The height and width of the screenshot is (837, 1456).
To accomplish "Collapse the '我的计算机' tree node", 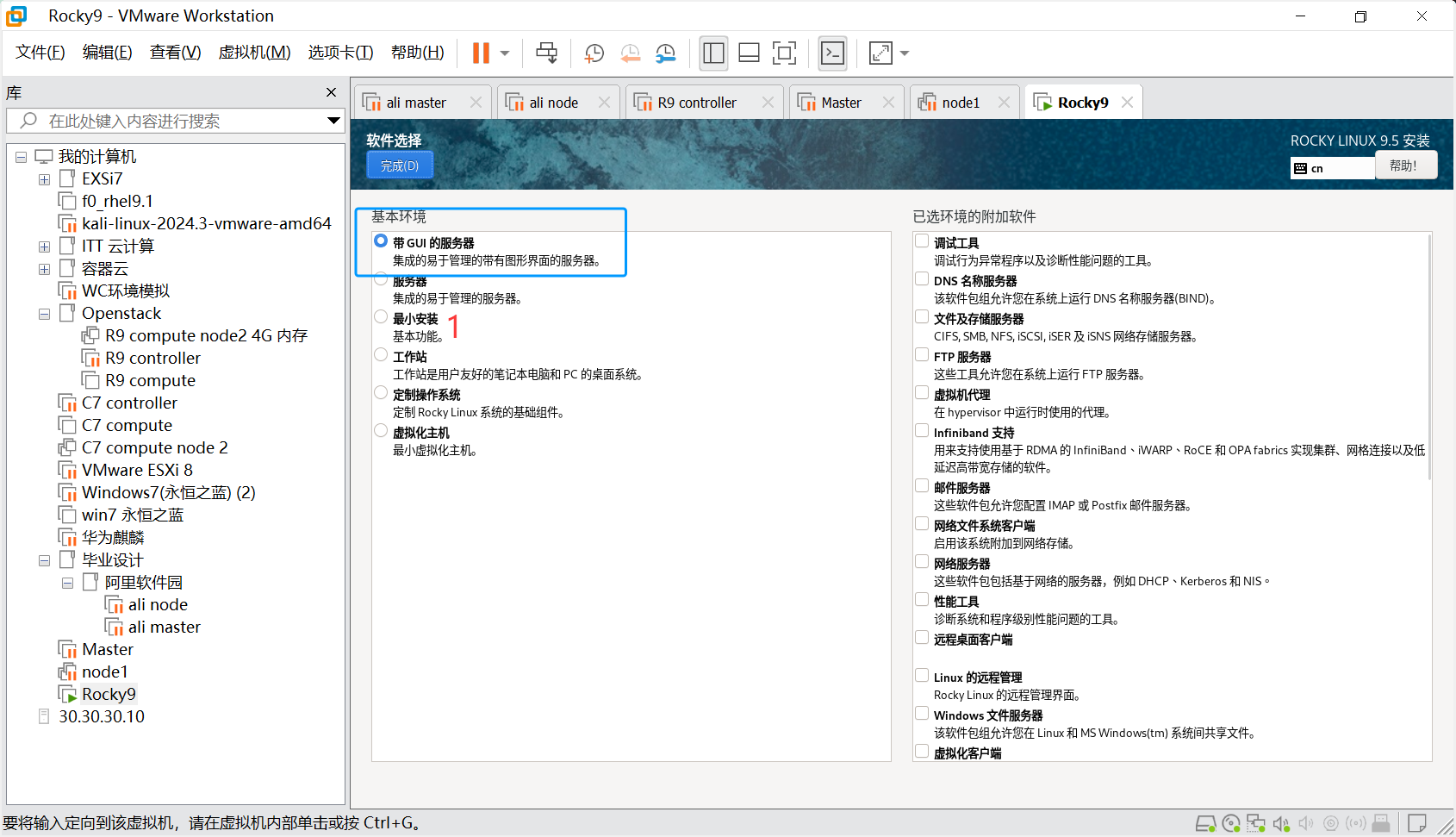I will 21,157.
